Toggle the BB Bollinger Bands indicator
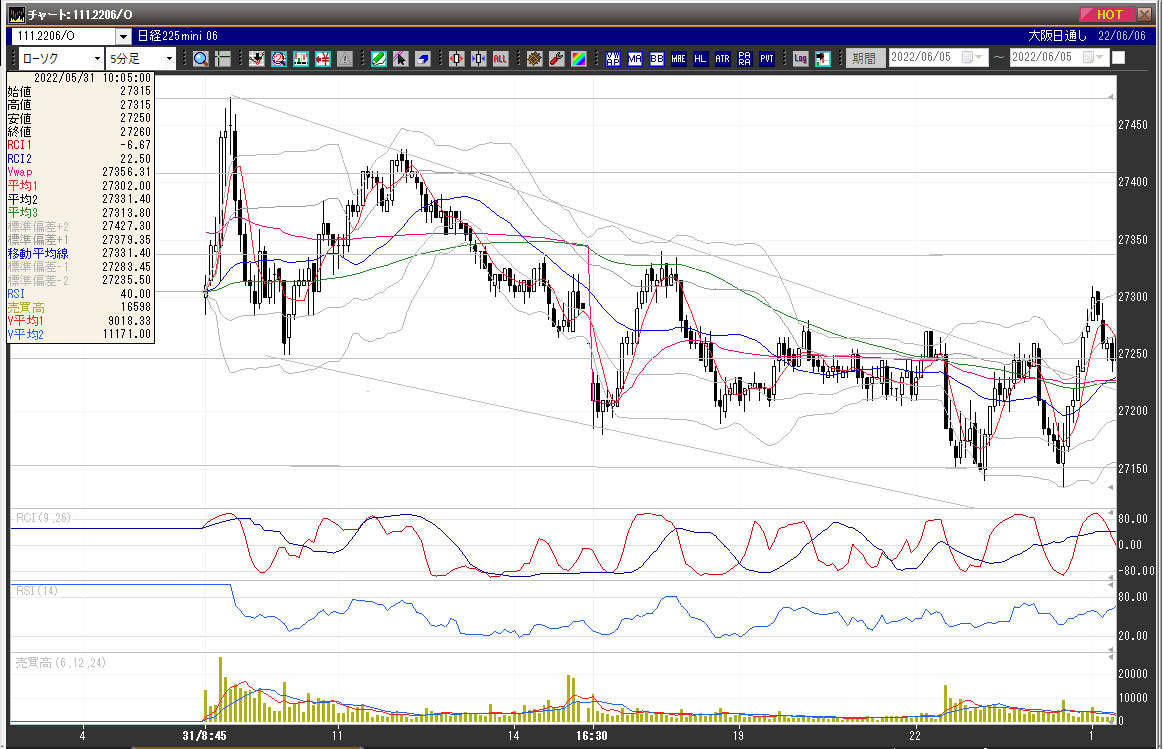Image resolution: width=1163 pixels, height=749 pixels. coord(656,59)
